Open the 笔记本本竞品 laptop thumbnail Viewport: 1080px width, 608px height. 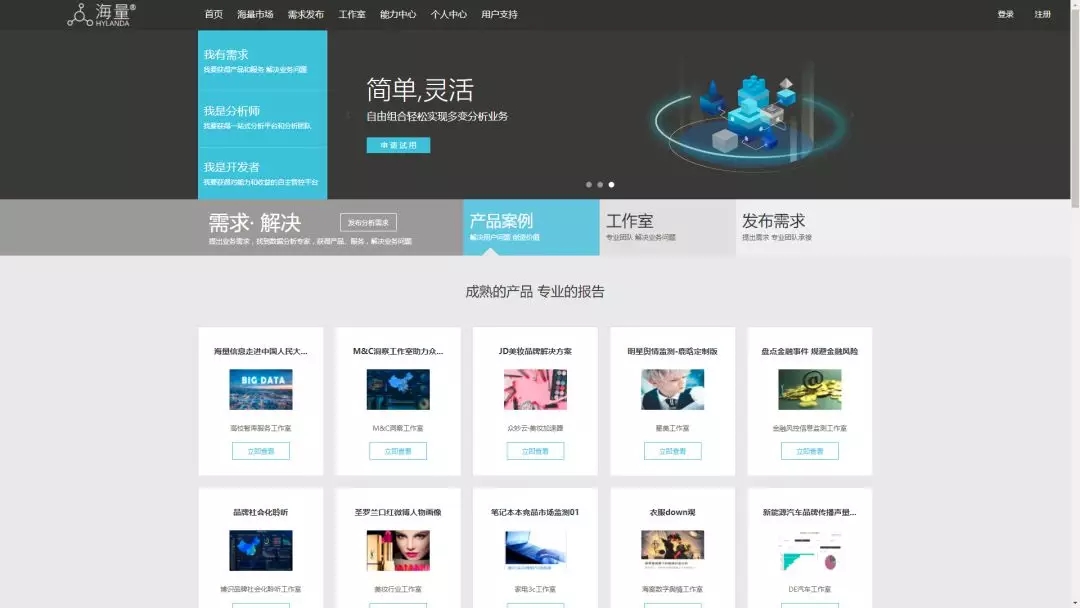(x=535, y=550)
